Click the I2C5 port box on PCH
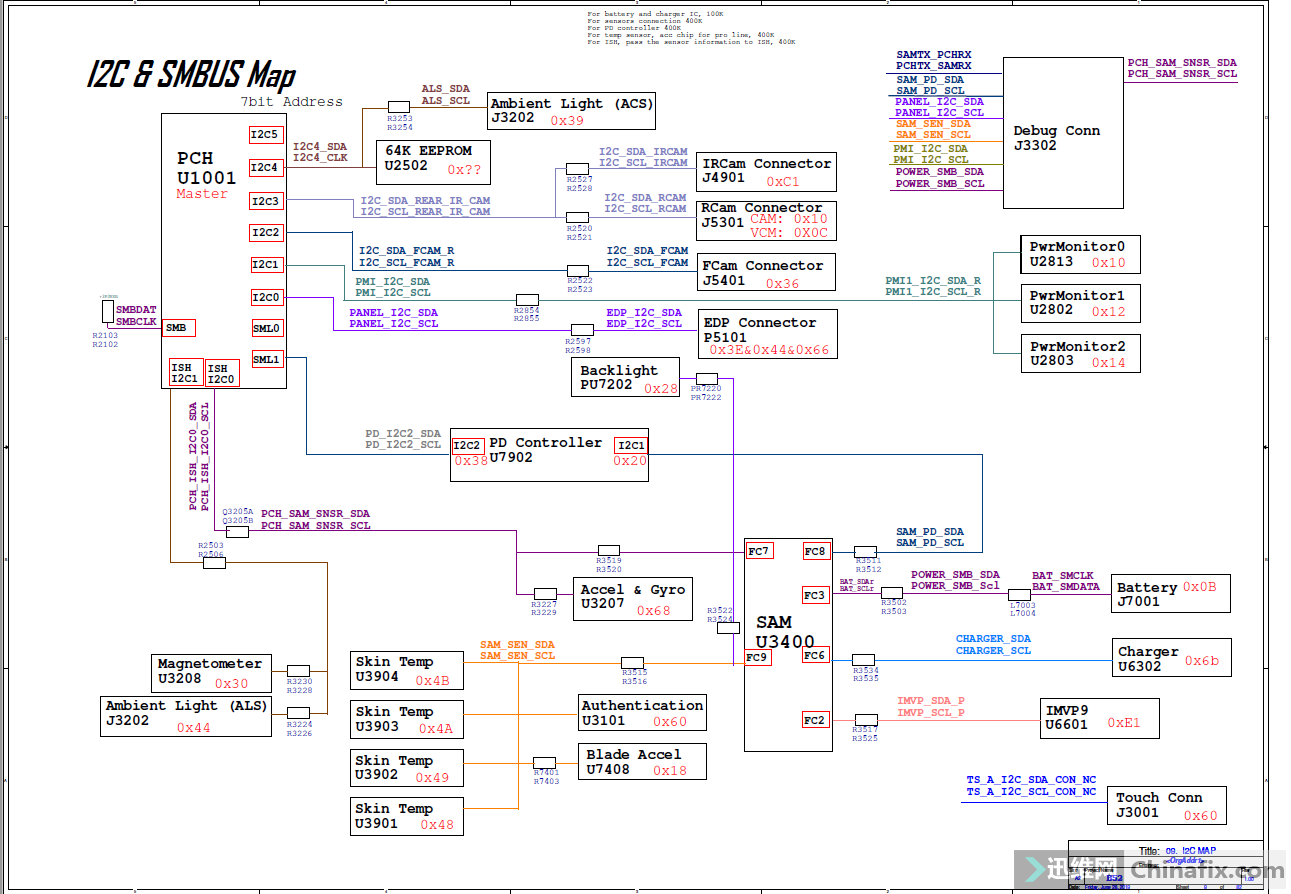1291x894 pixels. pos(265,134)
